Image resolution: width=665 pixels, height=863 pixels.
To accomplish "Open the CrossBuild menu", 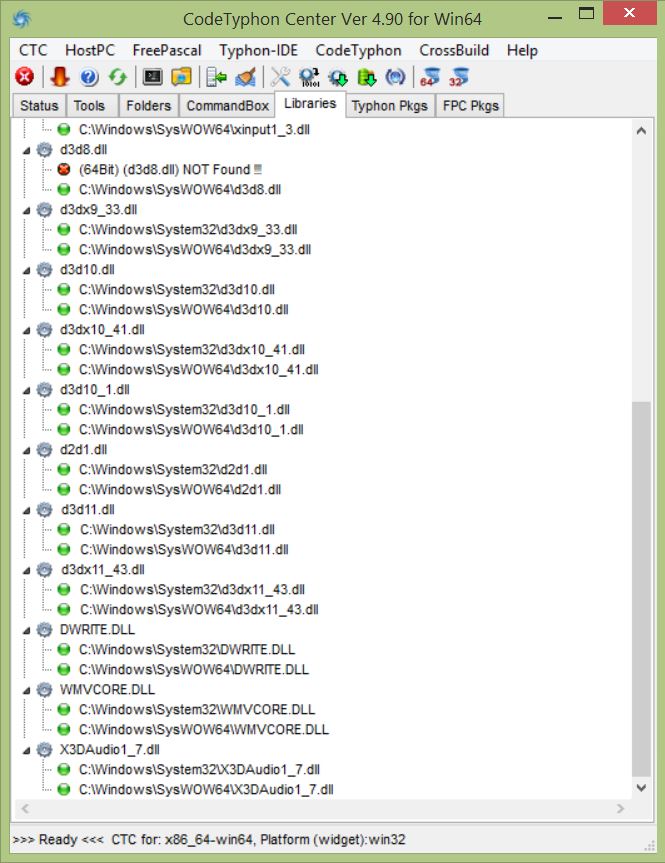I will click(x=454, y=50).
